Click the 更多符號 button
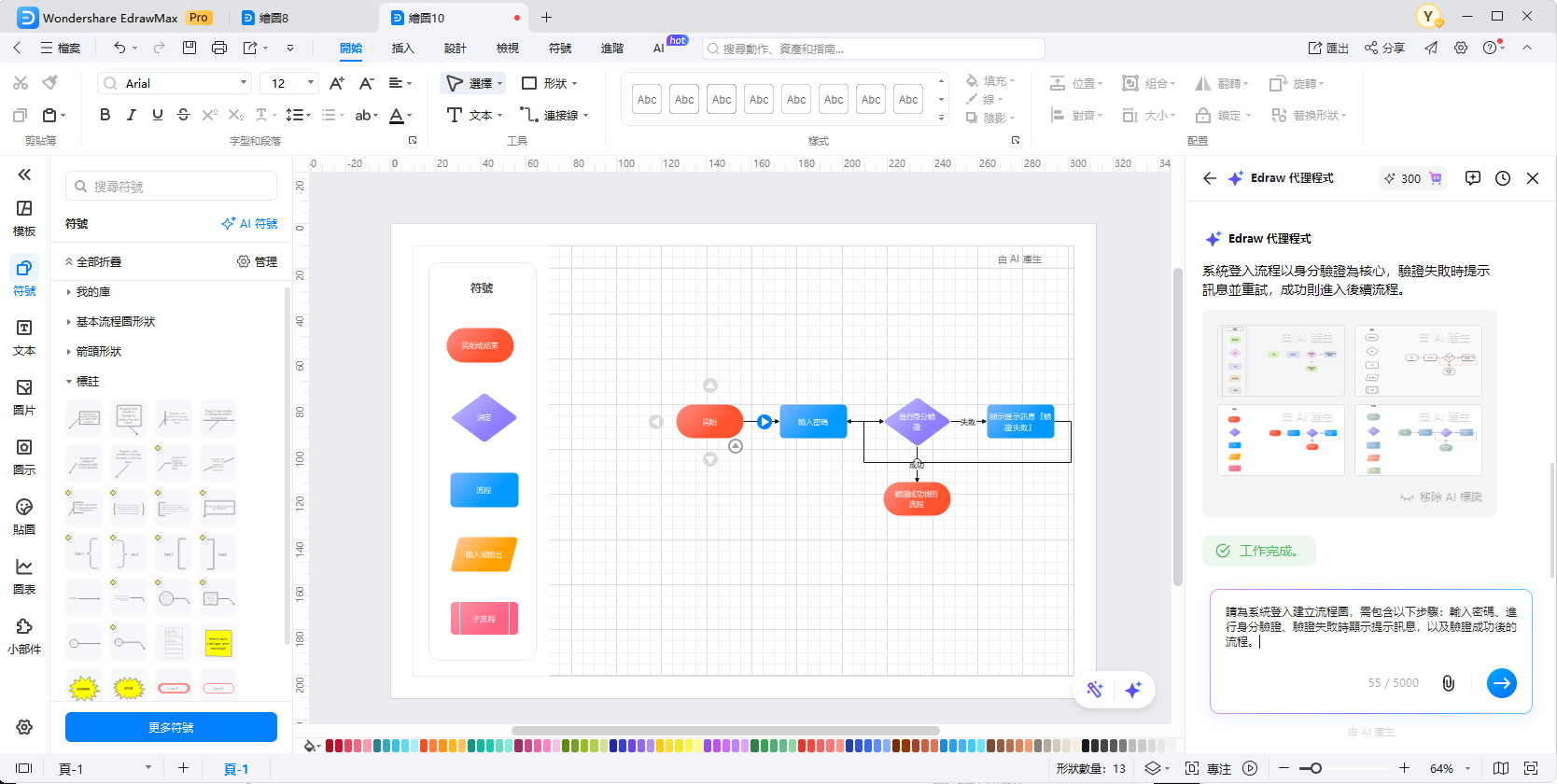 coord(171,727)
